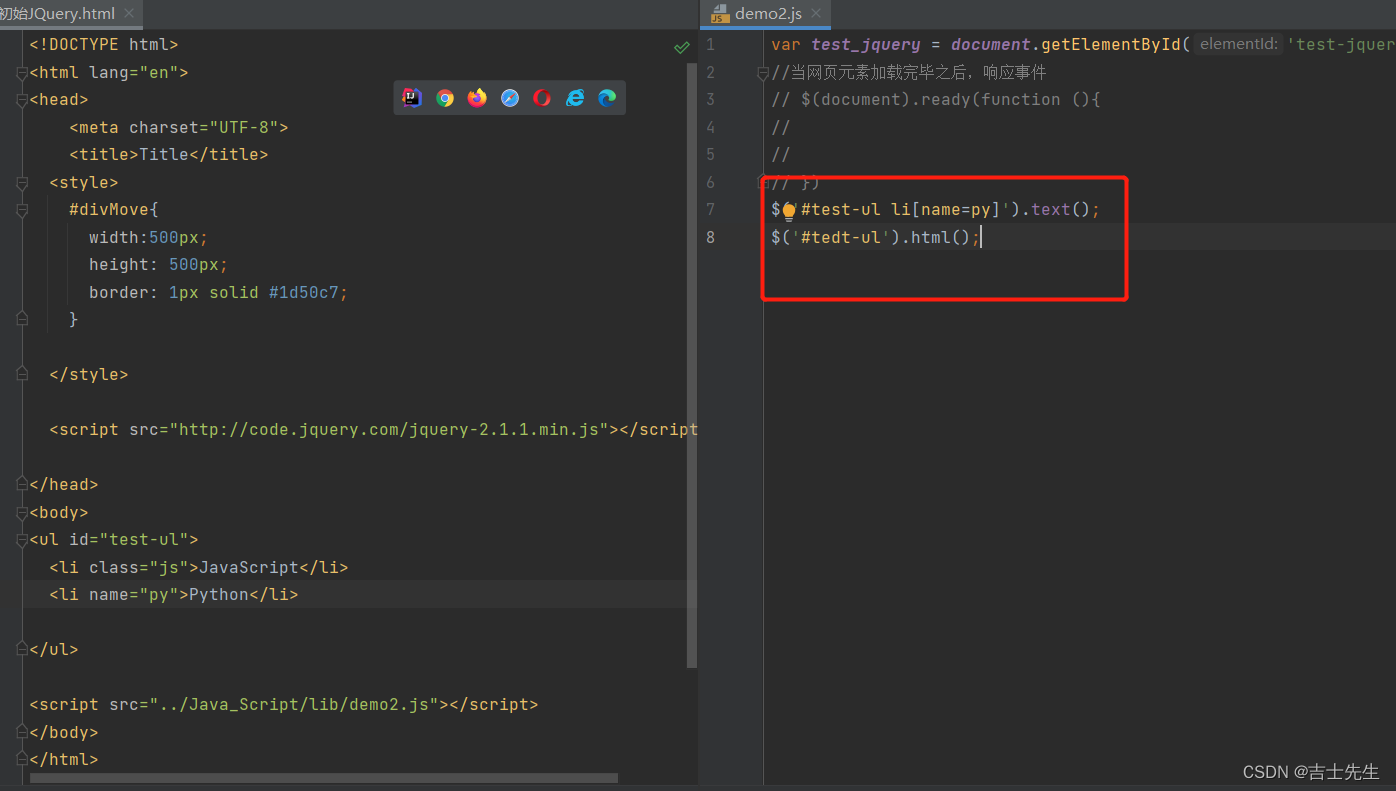Click the <meta charset="UTF-8"> line

tap(179, 128)
